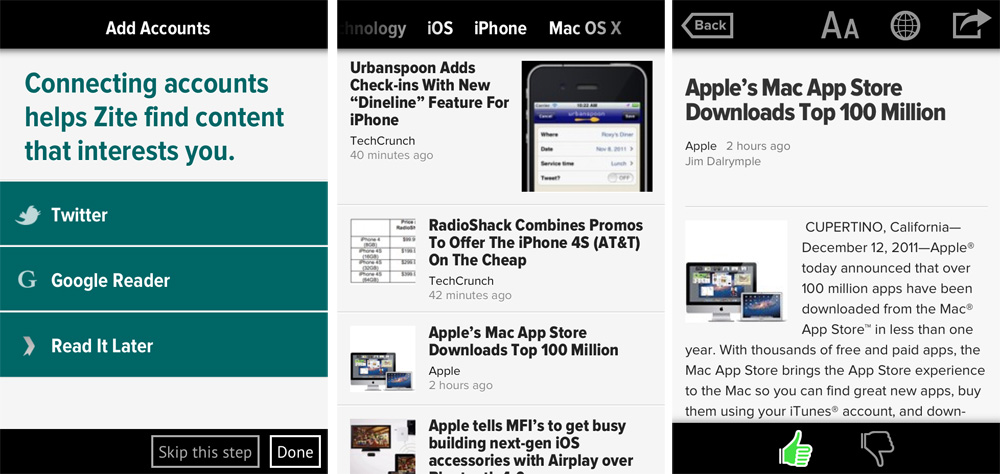
Task: Open RadioShack iPhone 4S promos article
Action: [x=536, y=242]
